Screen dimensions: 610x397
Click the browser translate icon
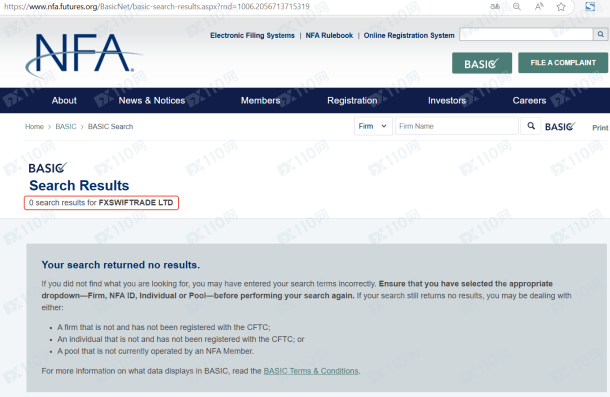(x=495, y=7)
